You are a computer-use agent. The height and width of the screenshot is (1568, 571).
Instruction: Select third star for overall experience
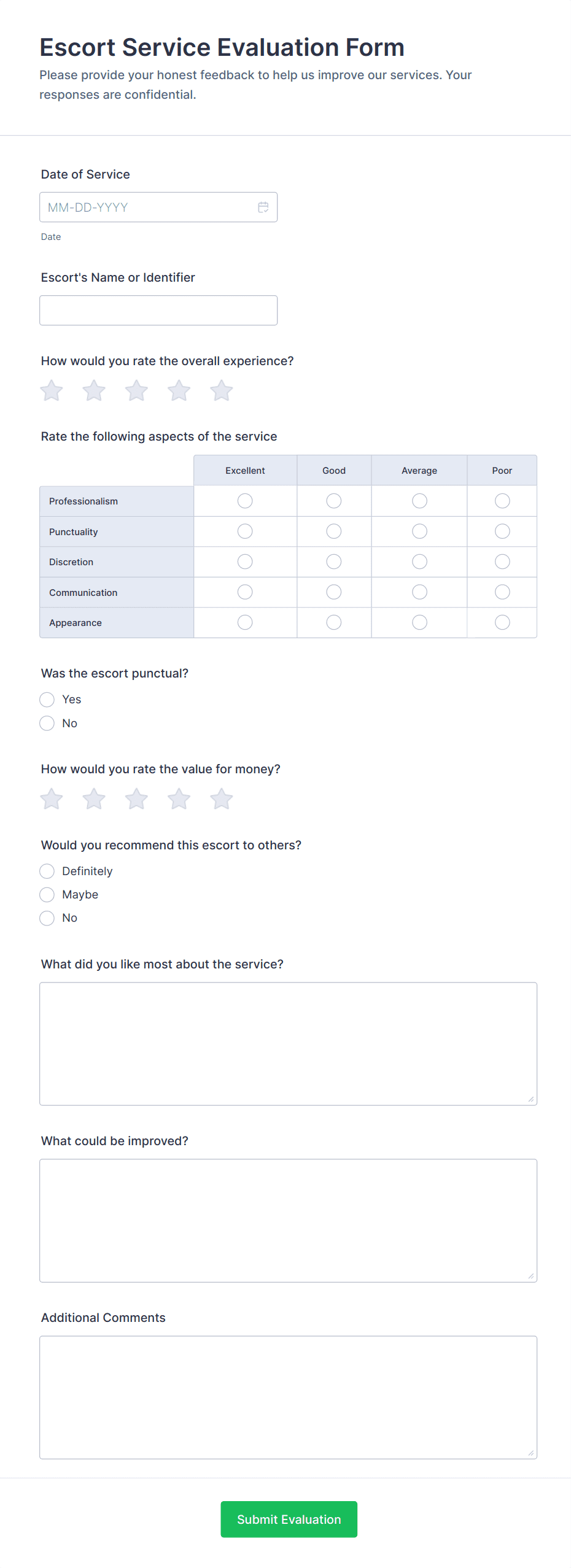point(136,390)
